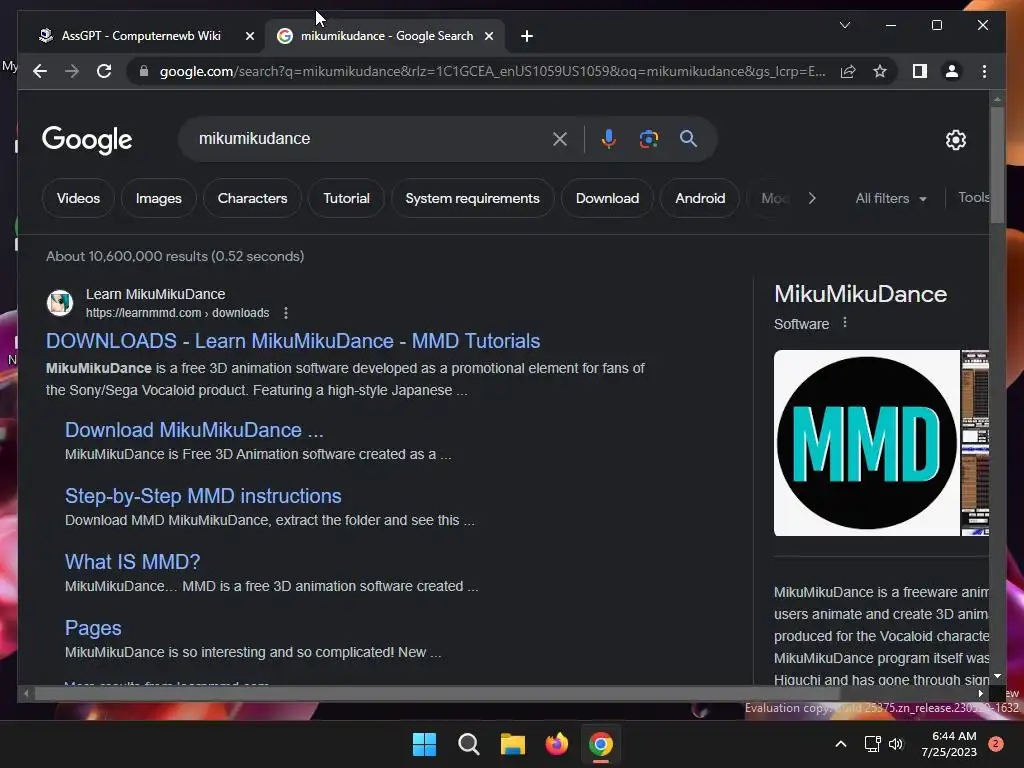Open the Tools option
1024x768 pixels.
[973, 197]
